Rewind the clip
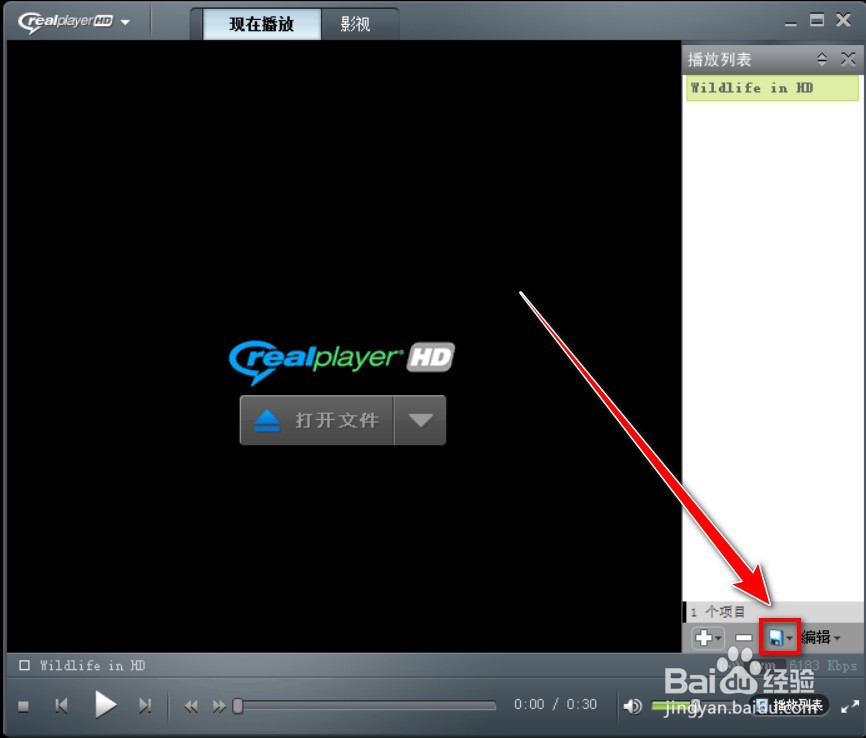 [191, 707]
